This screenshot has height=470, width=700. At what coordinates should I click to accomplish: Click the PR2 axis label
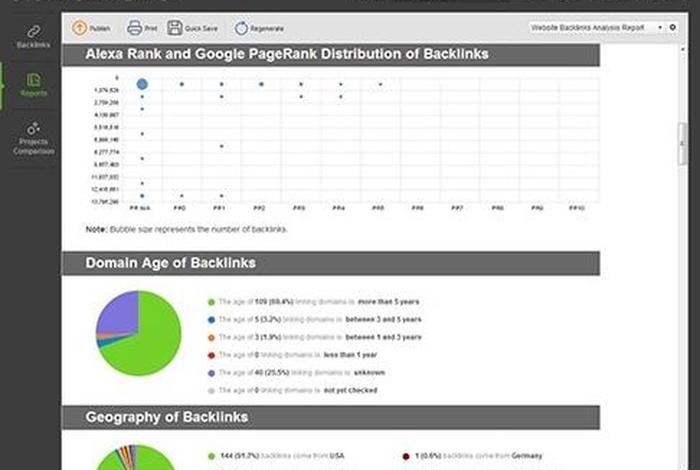pyautogui.click(x=259, y=208)
